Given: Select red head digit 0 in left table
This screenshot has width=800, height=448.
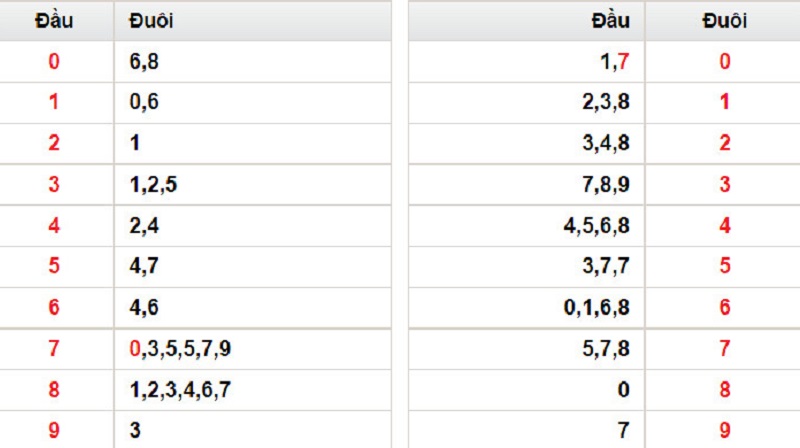Looking at the screenshot, I should click(54, 62).
